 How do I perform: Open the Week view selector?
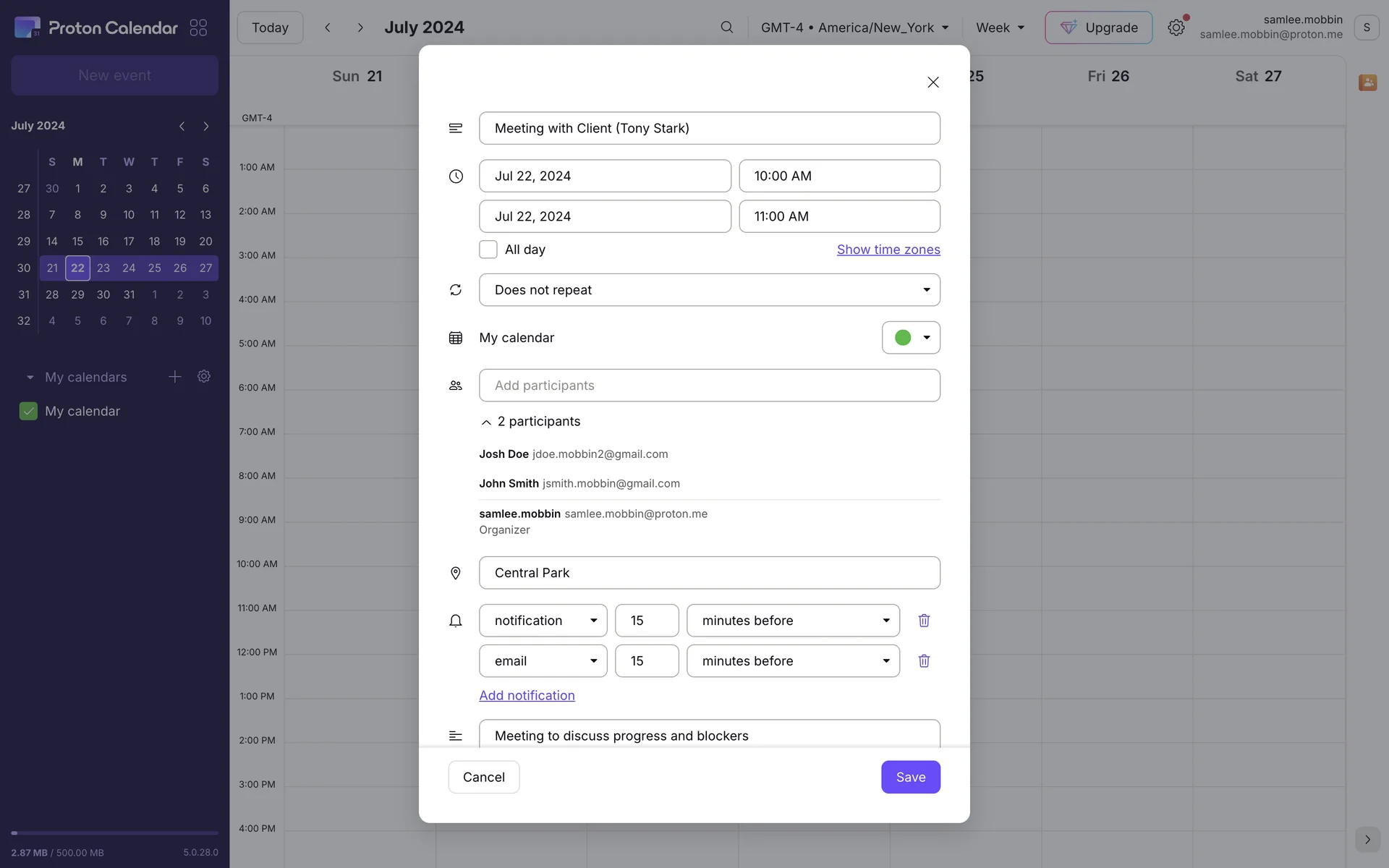[x=1000, y=27]
